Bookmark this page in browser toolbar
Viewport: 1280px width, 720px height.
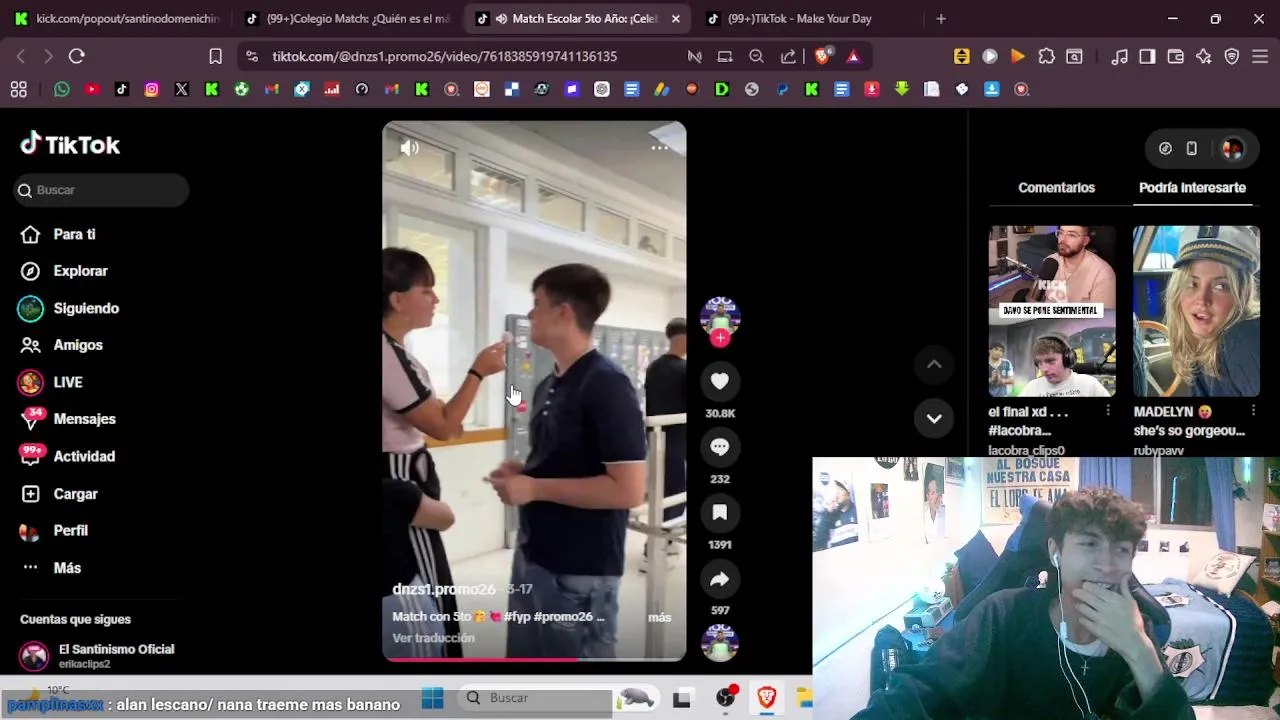click(x=215, y=56)
